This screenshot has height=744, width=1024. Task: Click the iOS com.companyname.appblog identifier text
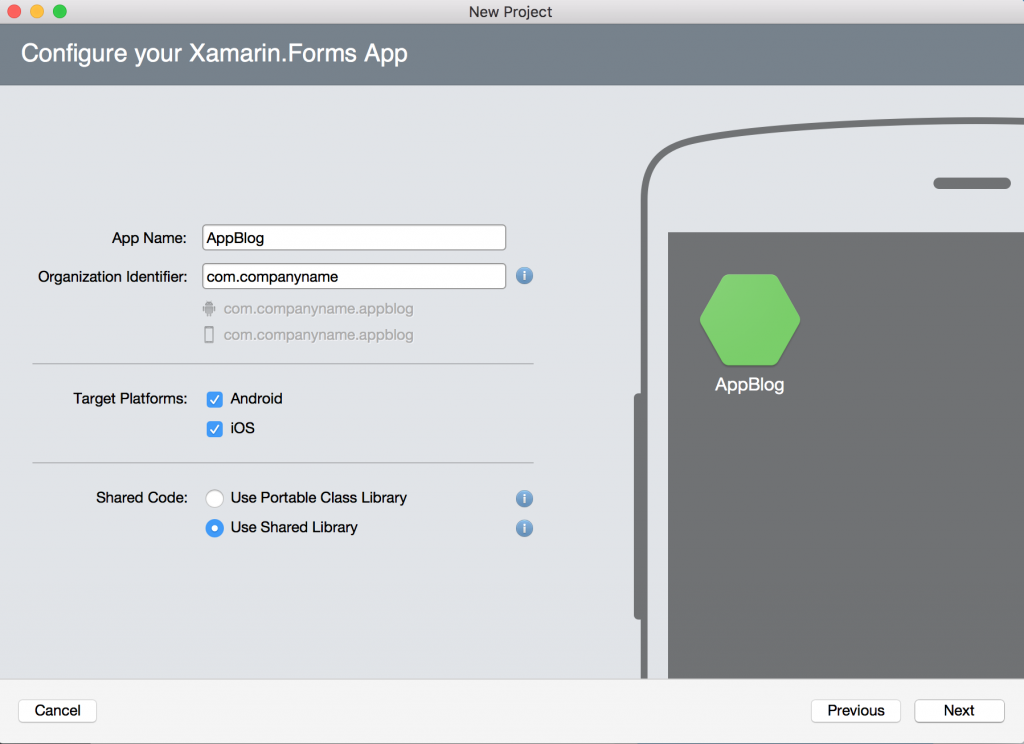pos(318,334)
